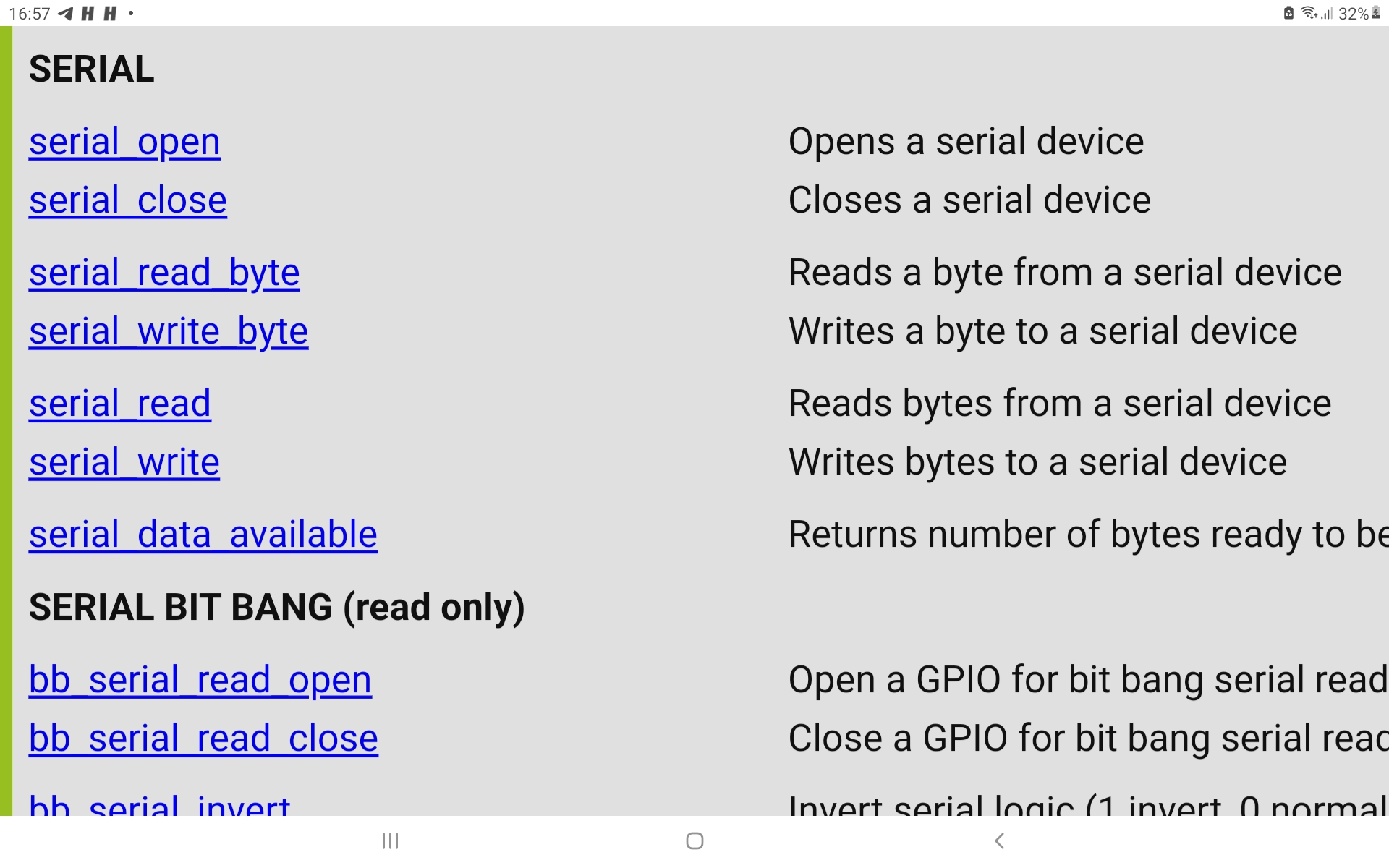Tap the Wi-Fi status icon
Viewport: 1389px width, 868px height.
[x=1308, y=13]
